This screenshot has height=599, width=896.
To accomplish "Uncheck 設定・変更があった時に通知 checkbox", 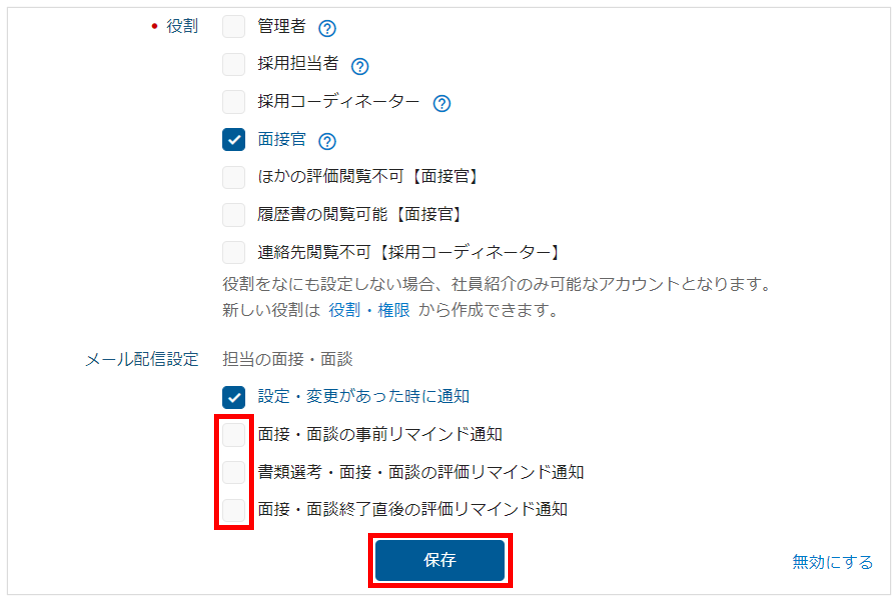I will tap(234, 396).
